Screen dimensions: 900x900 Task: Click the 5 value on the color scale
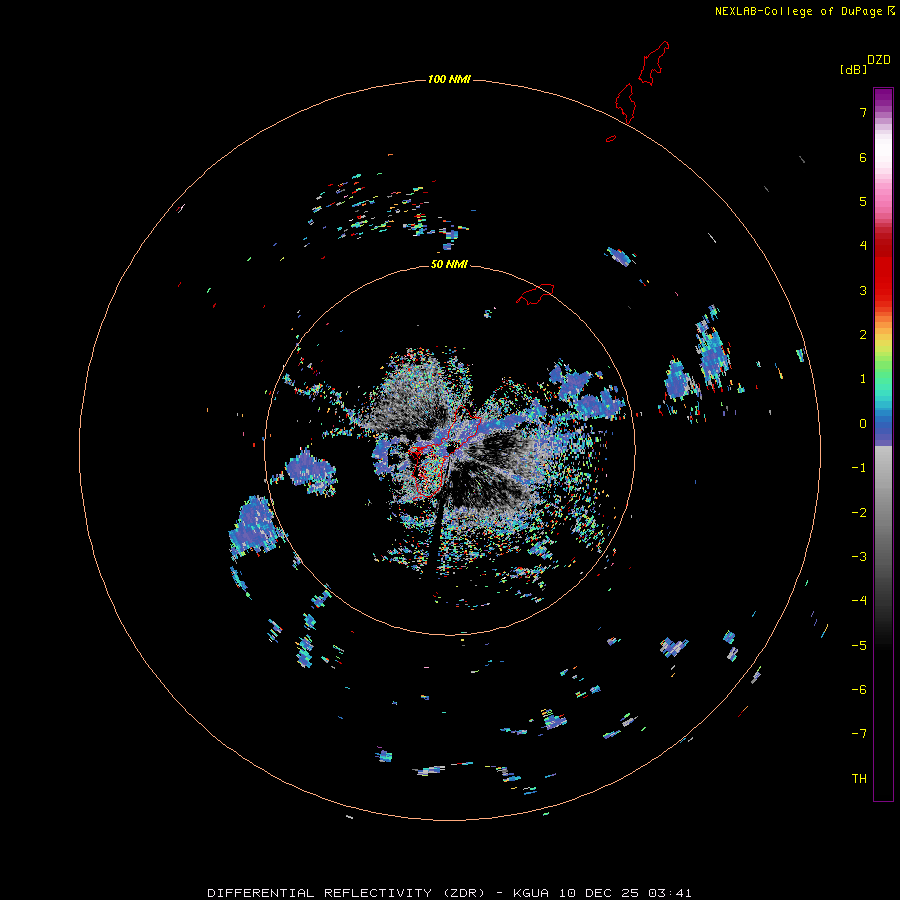tap(863, 201)
